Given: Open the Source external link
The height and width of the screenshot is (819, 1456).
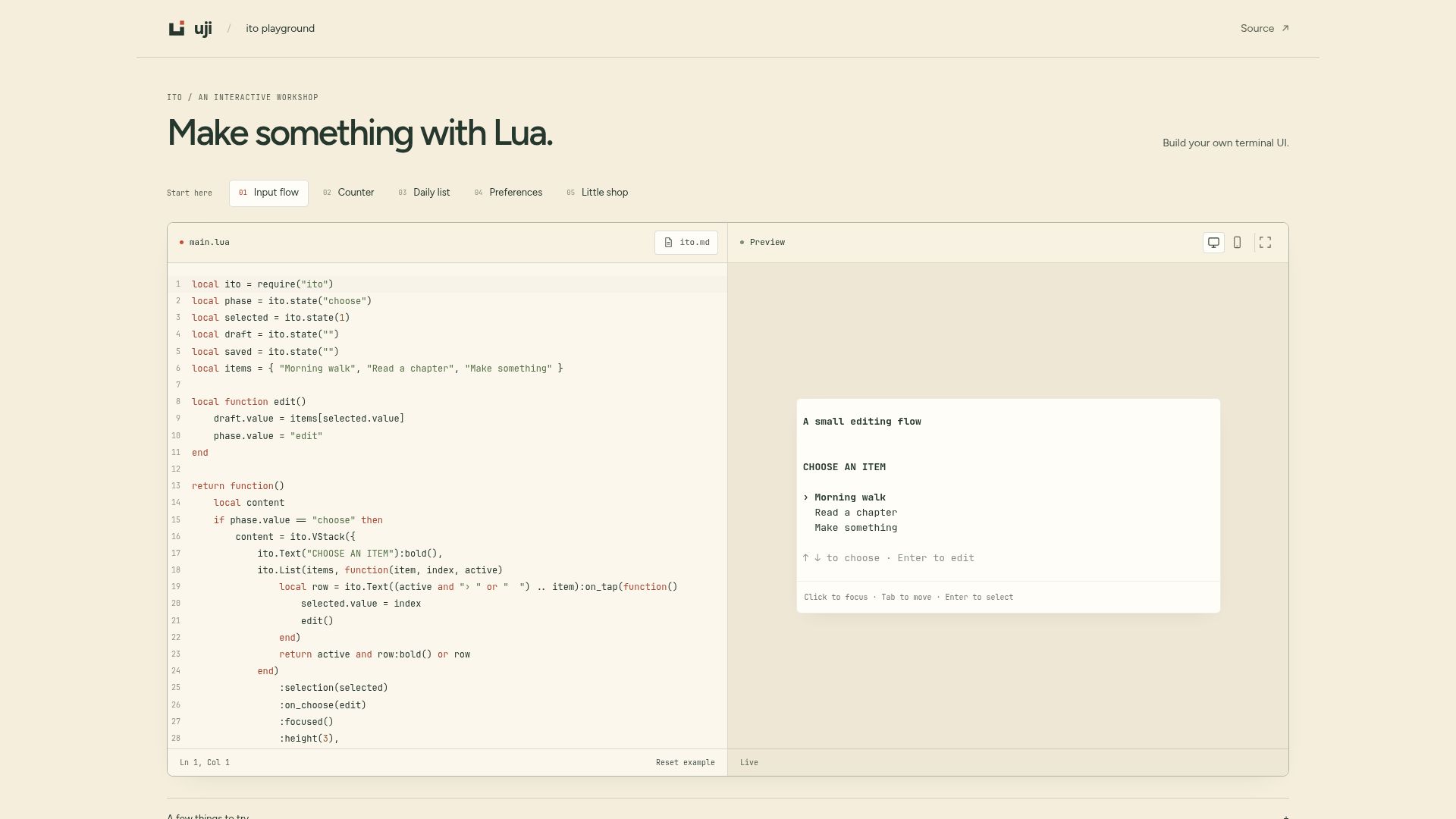Looking at the screenshot, I should pyautogui.click(x=1264, y=29).
